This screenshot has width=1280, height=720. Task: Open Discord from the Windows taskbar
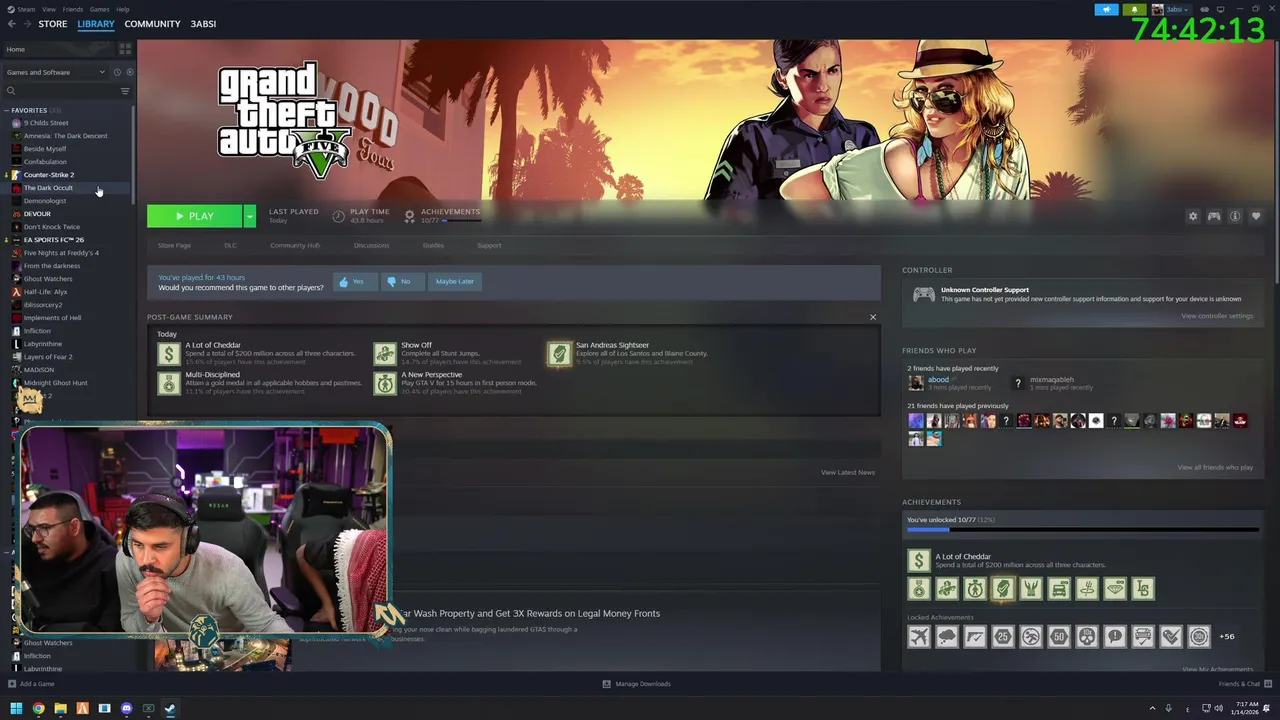(126, 708)
